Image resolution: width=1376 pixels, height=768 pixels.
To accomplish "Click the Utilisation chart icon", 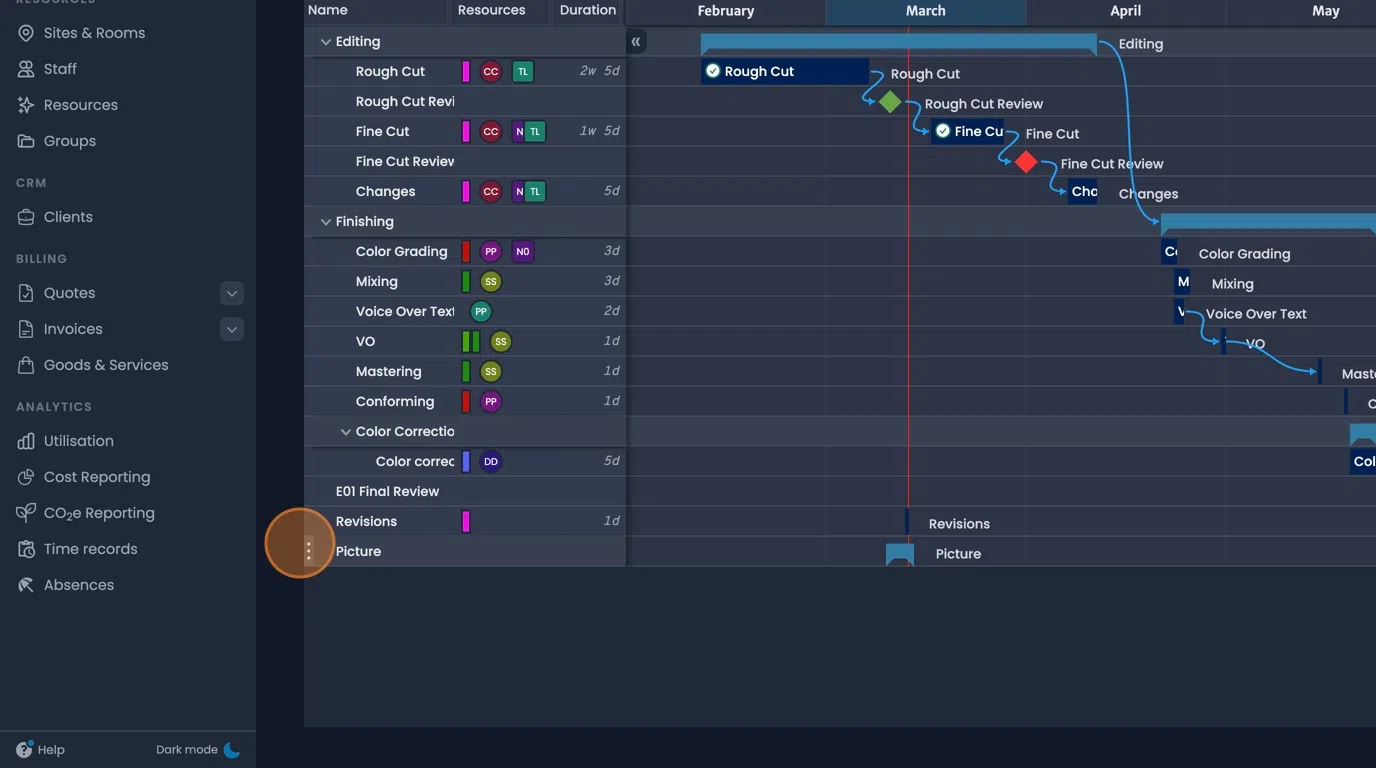I will [x=27, y=440].
